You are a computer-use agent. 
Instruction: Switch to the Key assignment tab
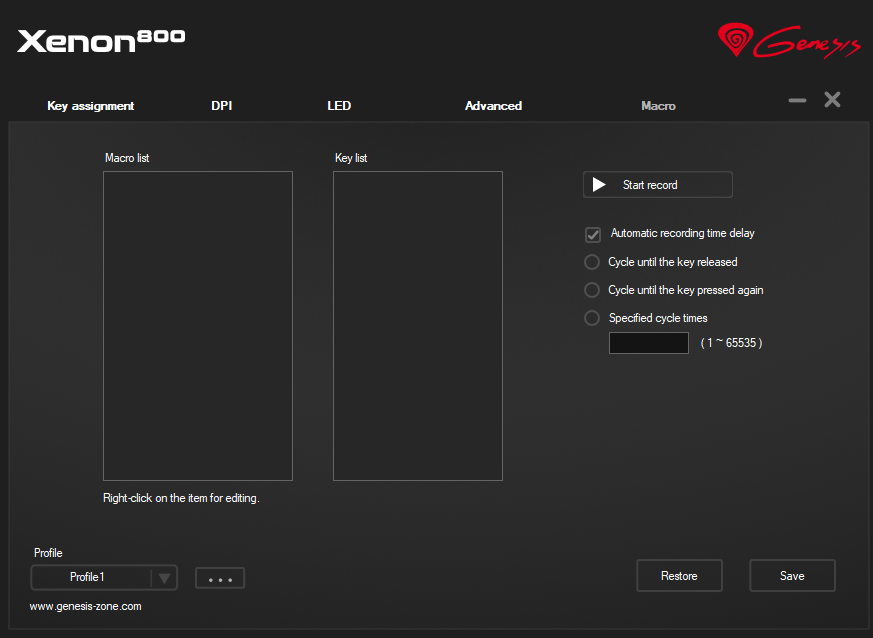coord(91,106)
